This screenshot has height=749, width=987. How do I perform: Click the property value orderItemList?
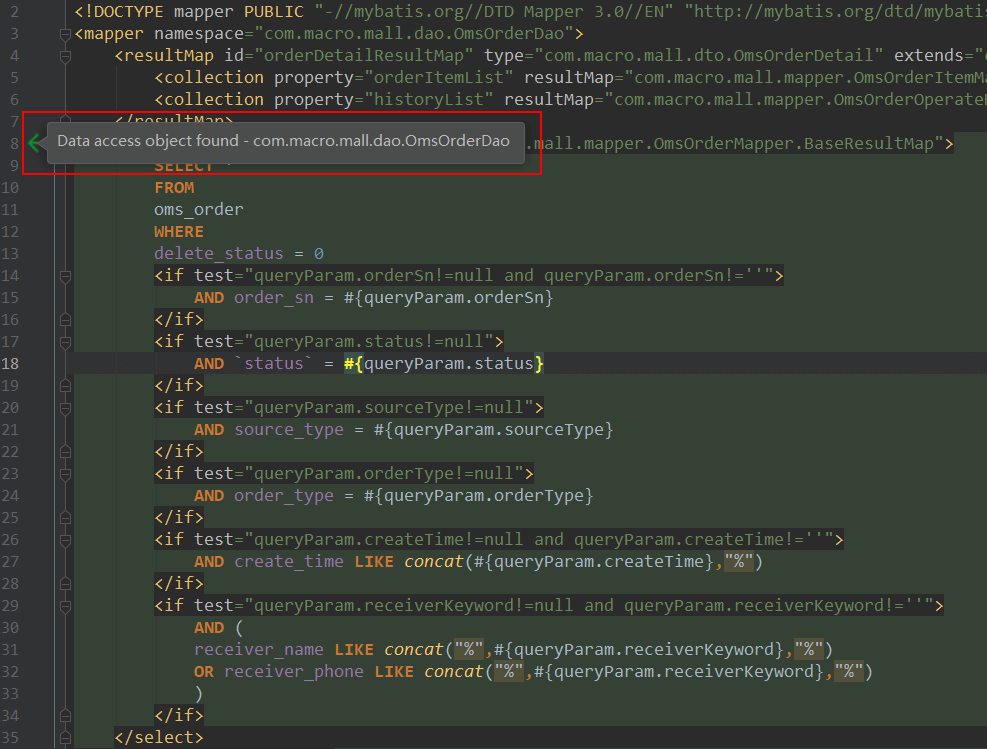439,77
